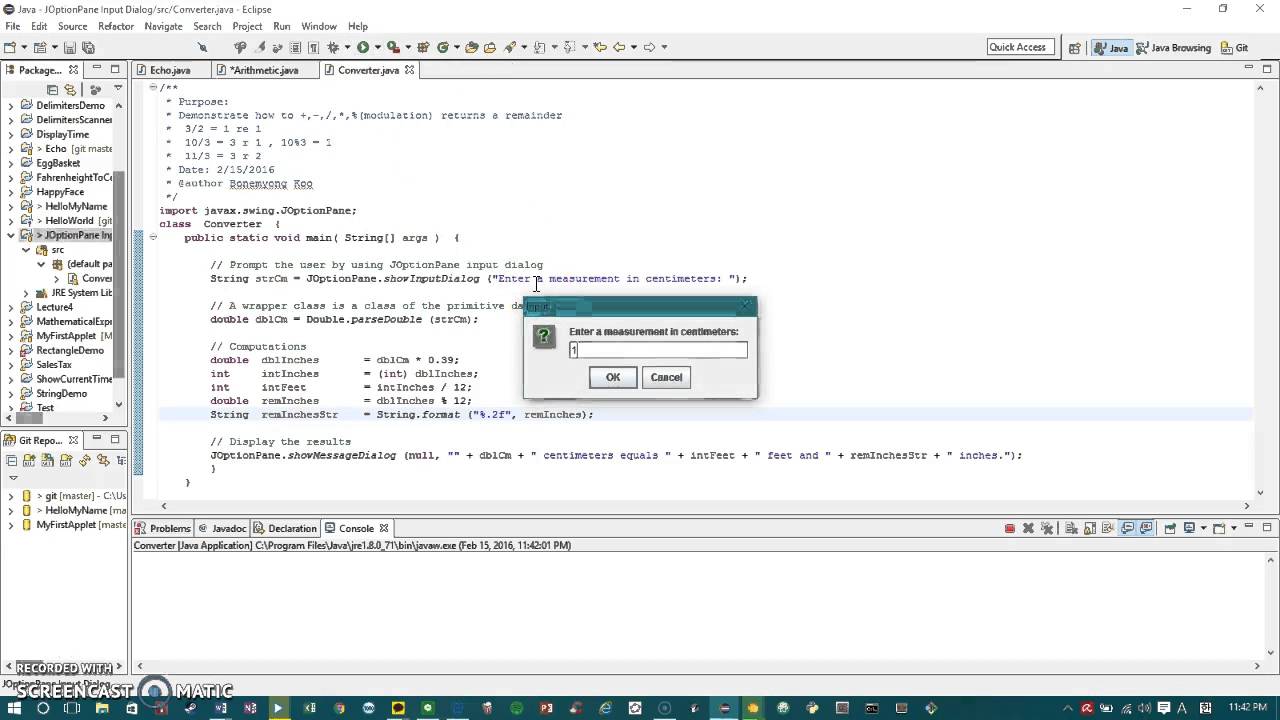Click the Run (green play) toolbar button
The image size is (1280, 720).
pos(362,47)
